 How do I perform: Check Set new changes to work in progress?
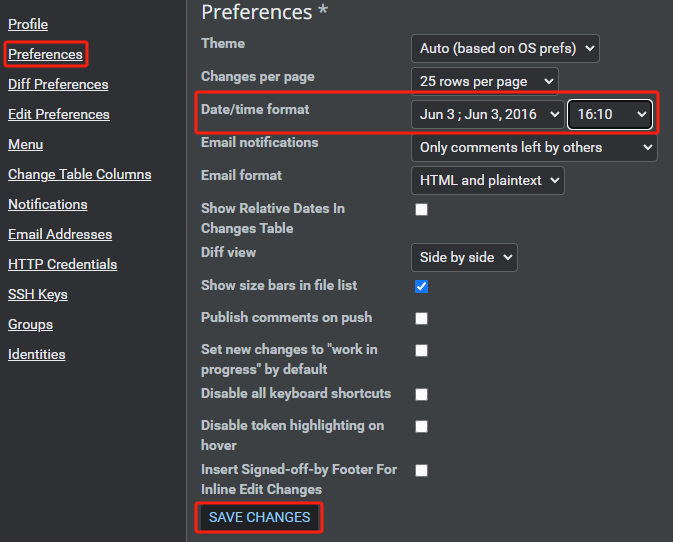coord(422,350)
